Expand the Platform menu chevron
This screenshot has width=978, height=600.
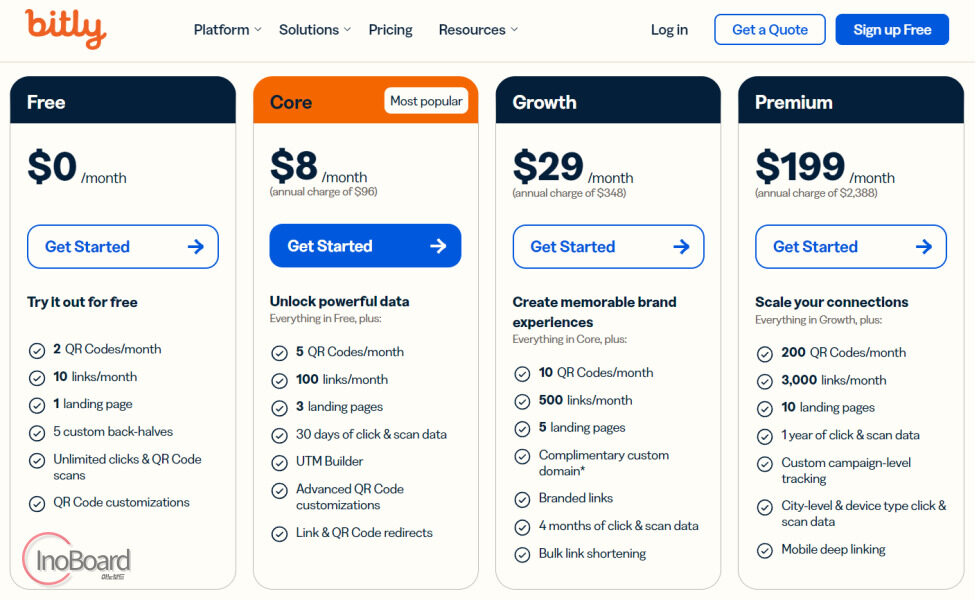click(x=258, y=29)
